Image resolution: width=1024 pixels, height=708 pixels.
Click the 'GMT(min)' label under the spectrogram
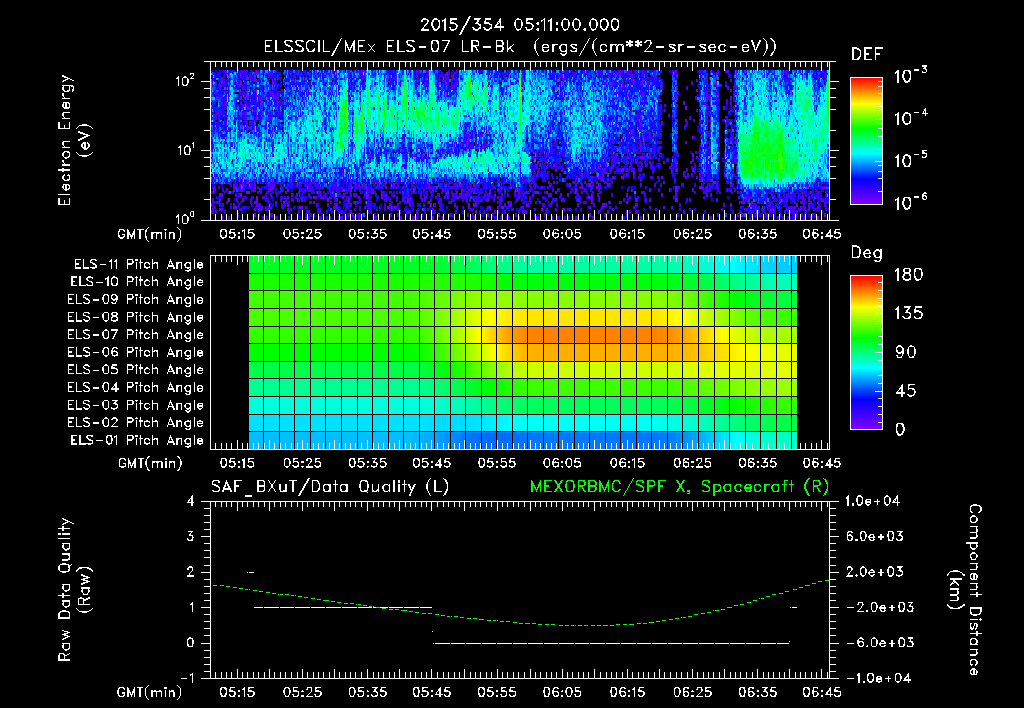point(150,234)
